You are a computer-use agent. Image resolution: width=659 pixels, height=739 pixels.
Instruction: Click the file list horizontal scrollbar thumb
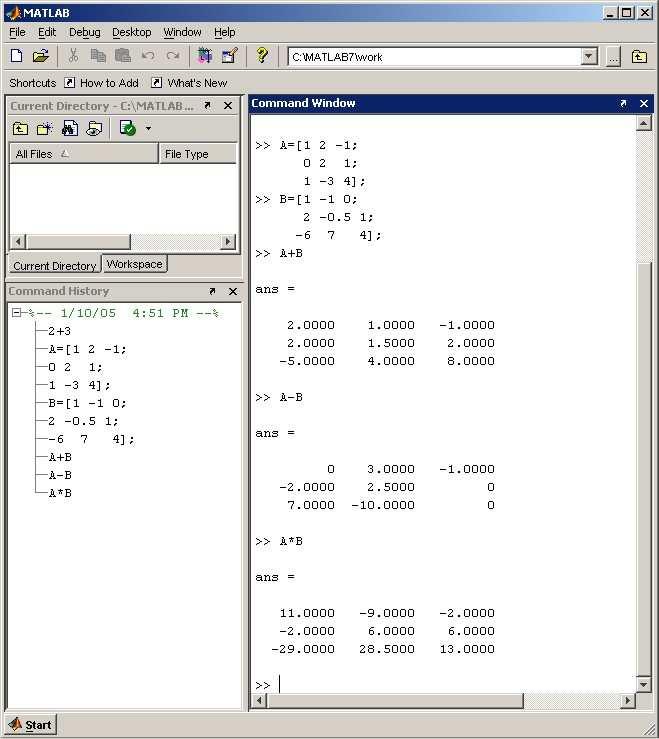click(78, 242)
